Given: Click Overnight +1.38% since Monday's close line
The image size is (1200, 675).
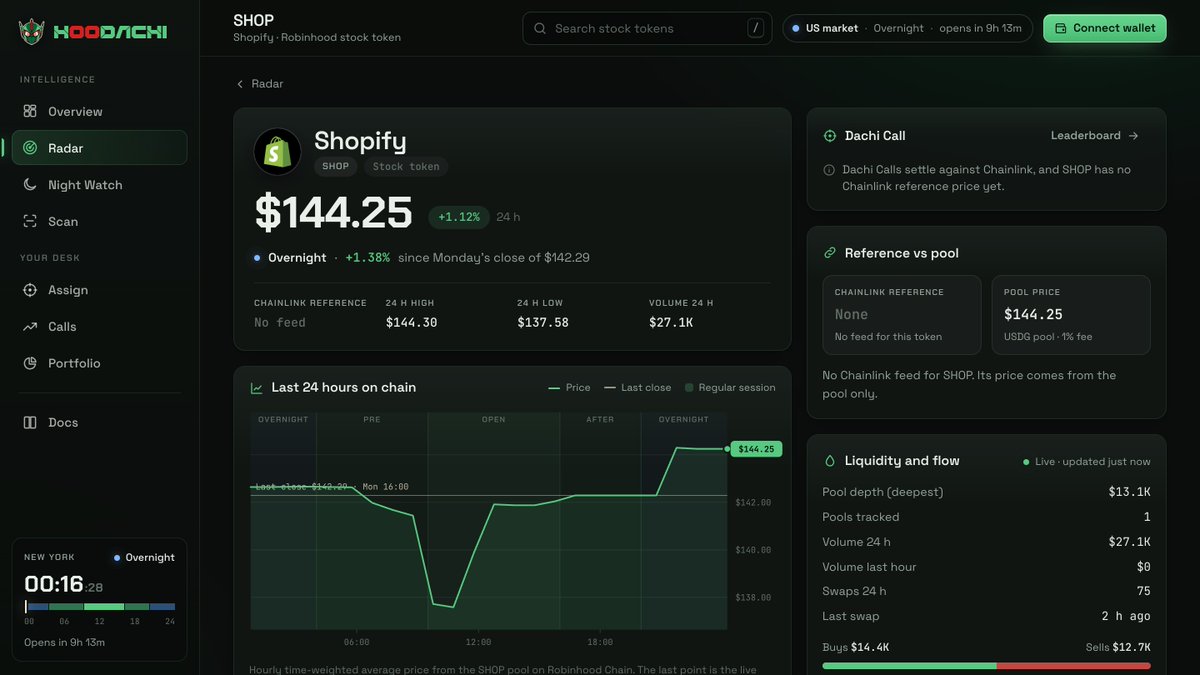Looking at the screenshot, I should click(x=421, y=258).
